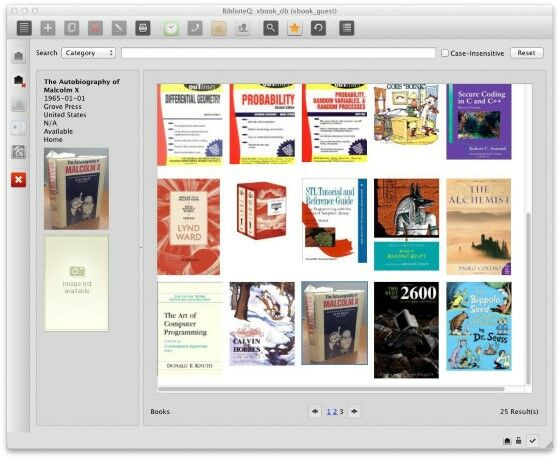Toggle the Case-Insensitive checkbox

445,53
